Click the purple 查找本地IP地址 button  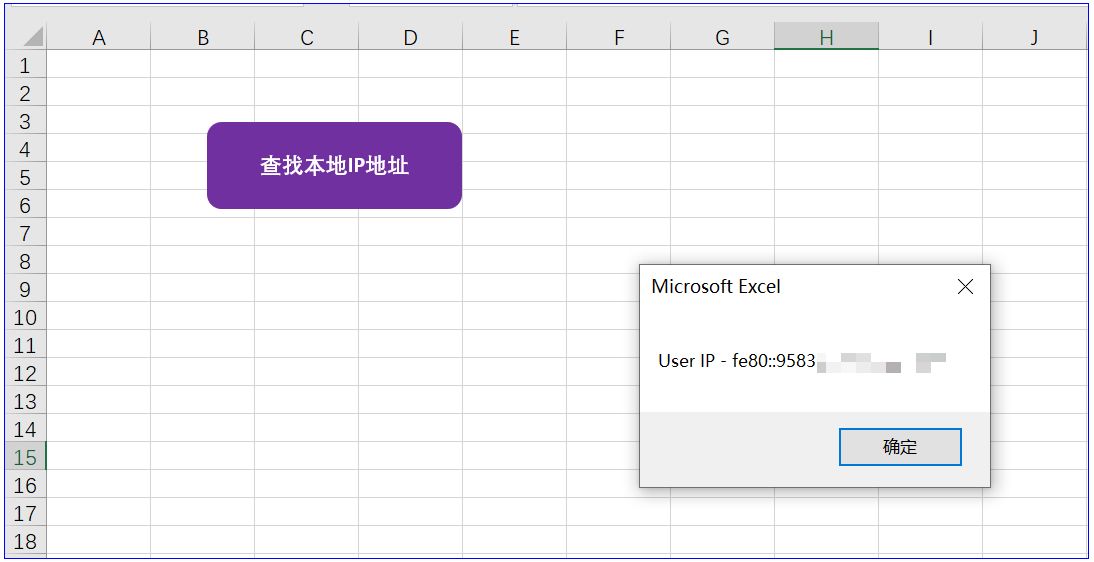click(x=334, y=165)
